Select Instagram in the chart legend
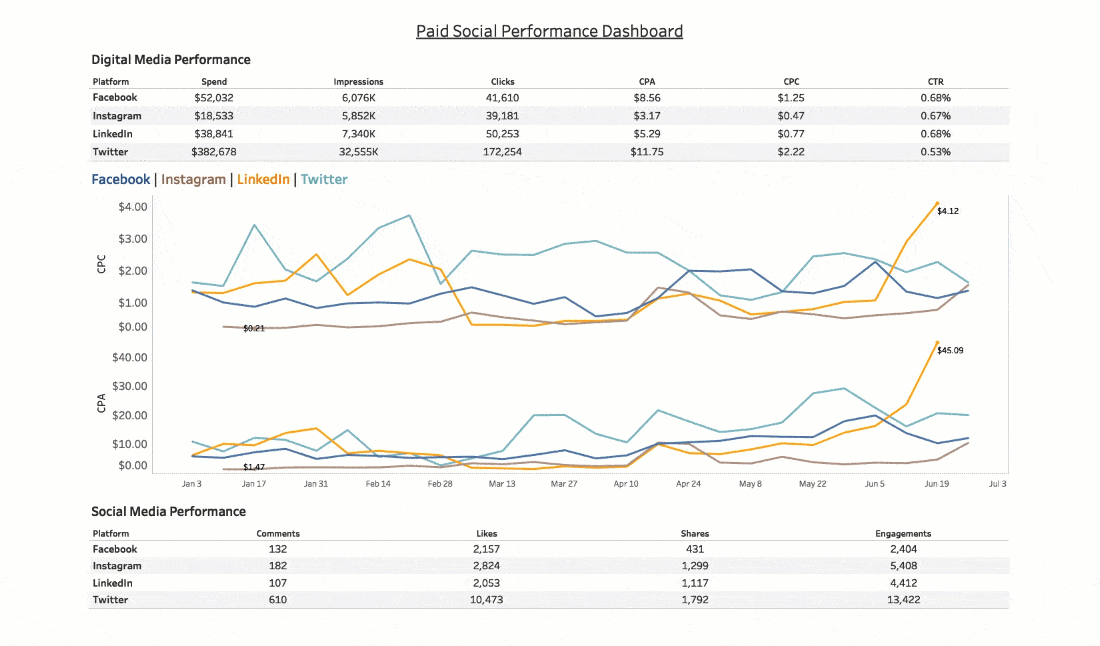This screenshot has height=646, width=1100. tap(193, 180)
